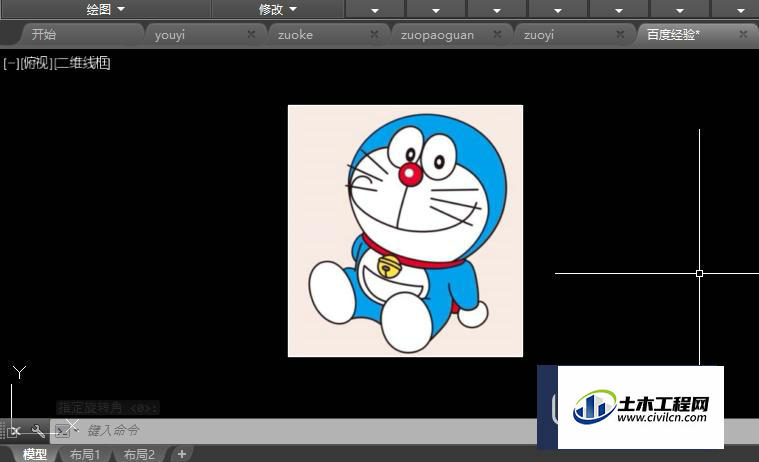
Task: Close the zuoke drawing tab
Action: point(374,34)
